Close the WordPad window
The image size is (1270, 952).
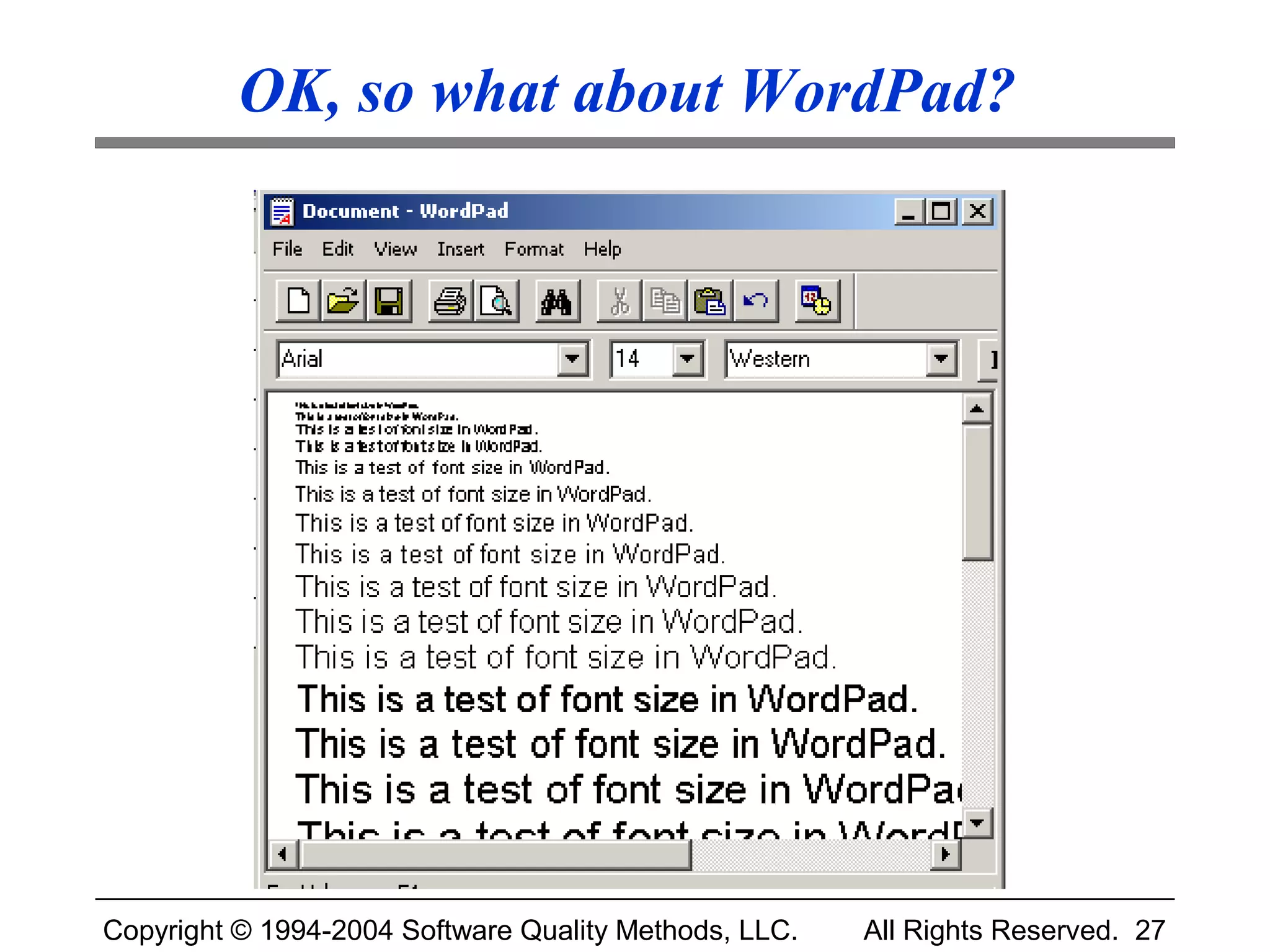pyautogui.click(x=978, y=212)
